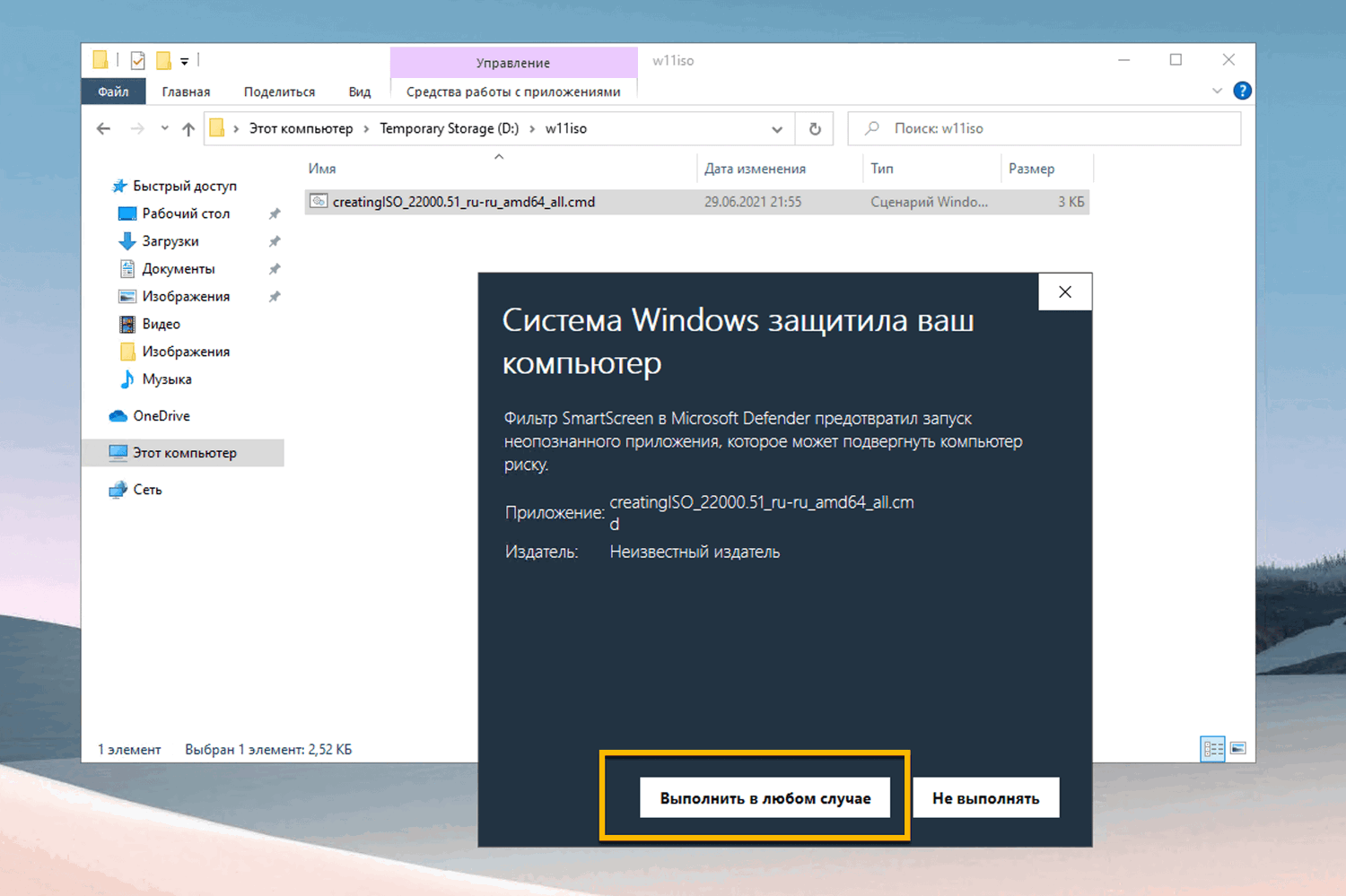1346x896 pixels.
Task: Click Выполнить в любом случае button
Action: 765,797
